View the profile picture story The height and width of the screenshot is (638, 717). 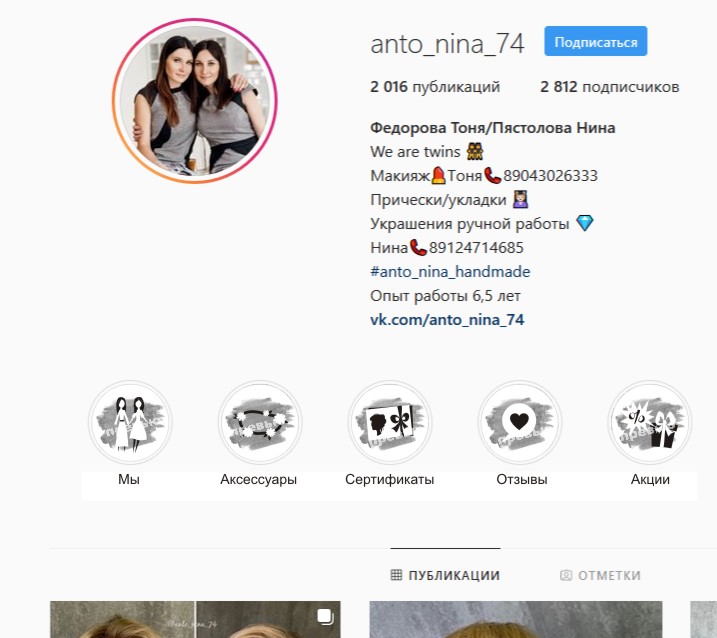[x=195, y=101]
